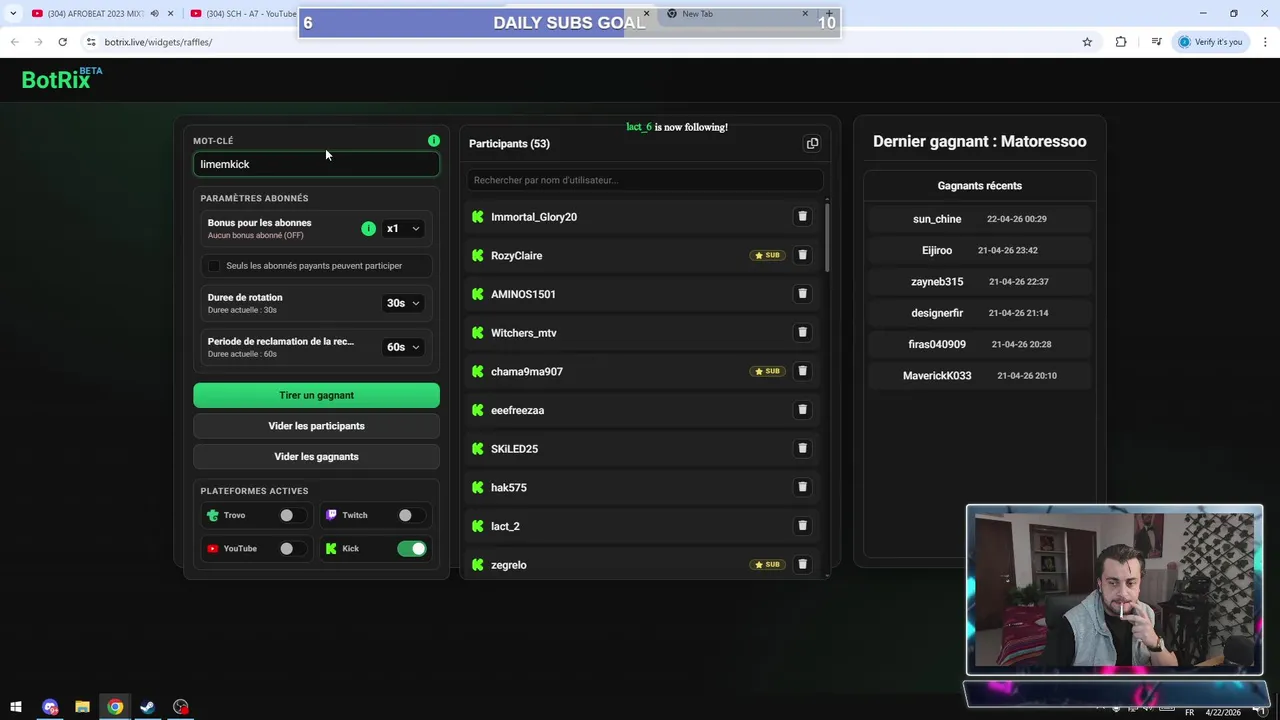Remove Witchers_mtv with trash icon

pos(802,332)
